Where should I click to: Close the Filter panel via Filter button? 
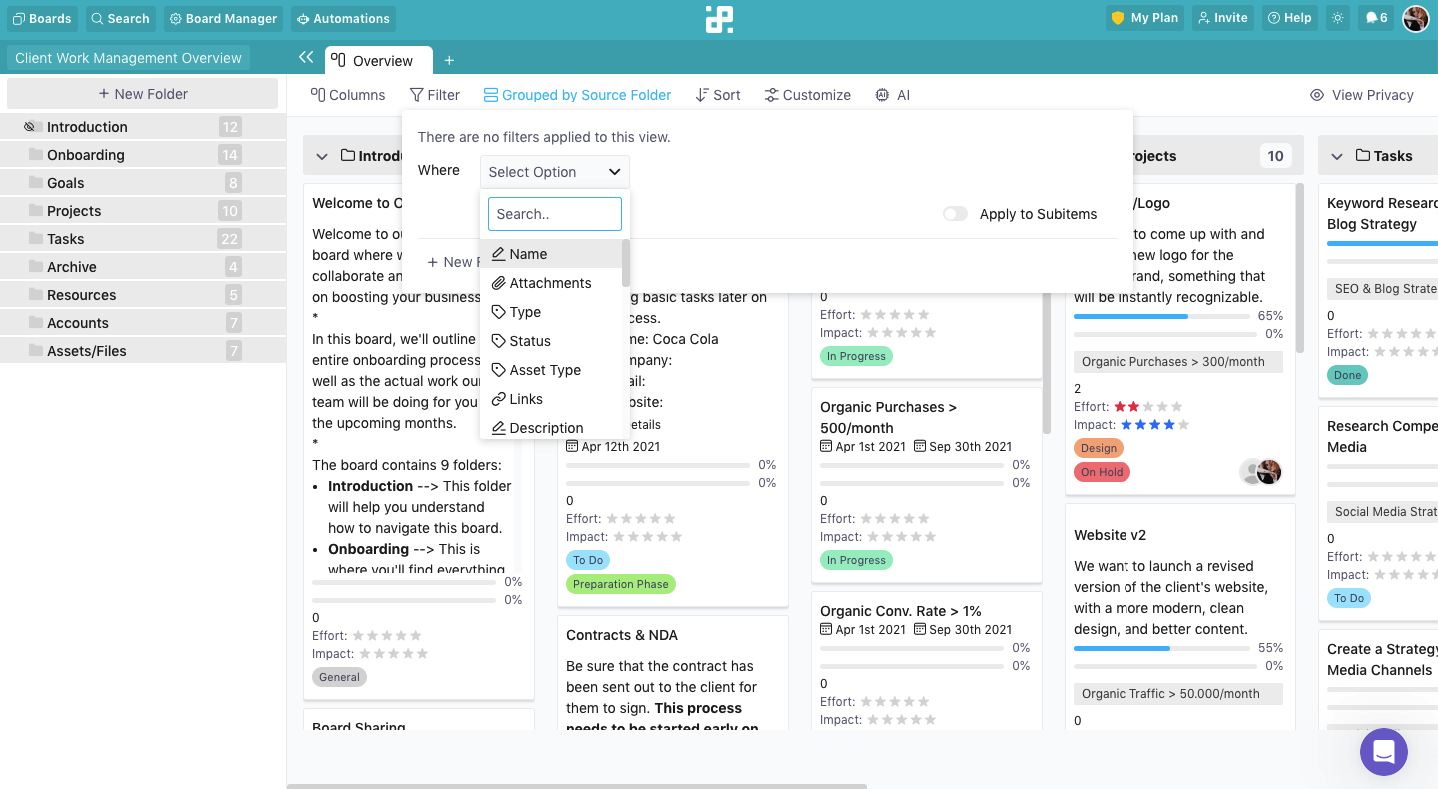435,95
